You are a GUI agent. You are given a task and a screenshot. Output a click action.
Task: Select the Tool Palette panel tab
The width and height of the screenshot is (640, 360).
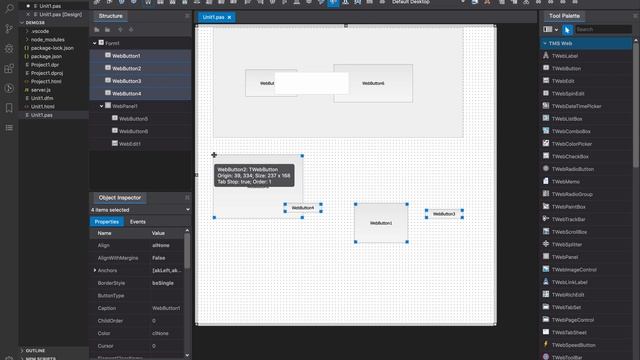[564, 16]
